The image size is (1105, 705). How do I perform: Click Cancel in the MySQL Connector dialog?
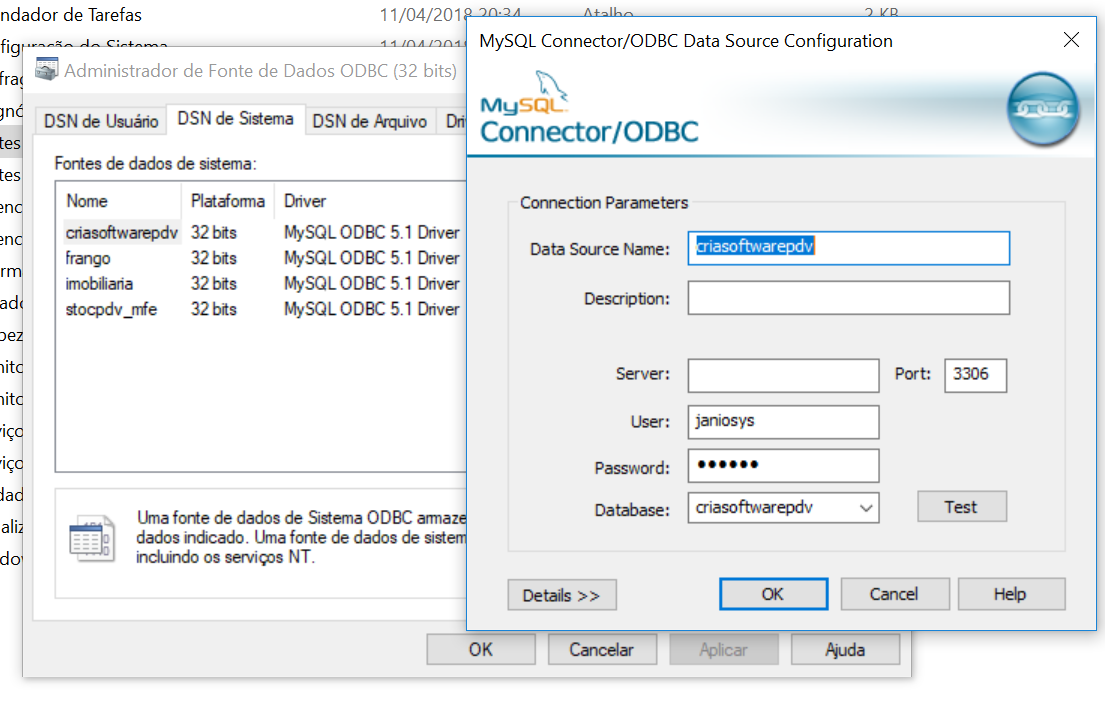pyautogui.click(x=894, y=594)
